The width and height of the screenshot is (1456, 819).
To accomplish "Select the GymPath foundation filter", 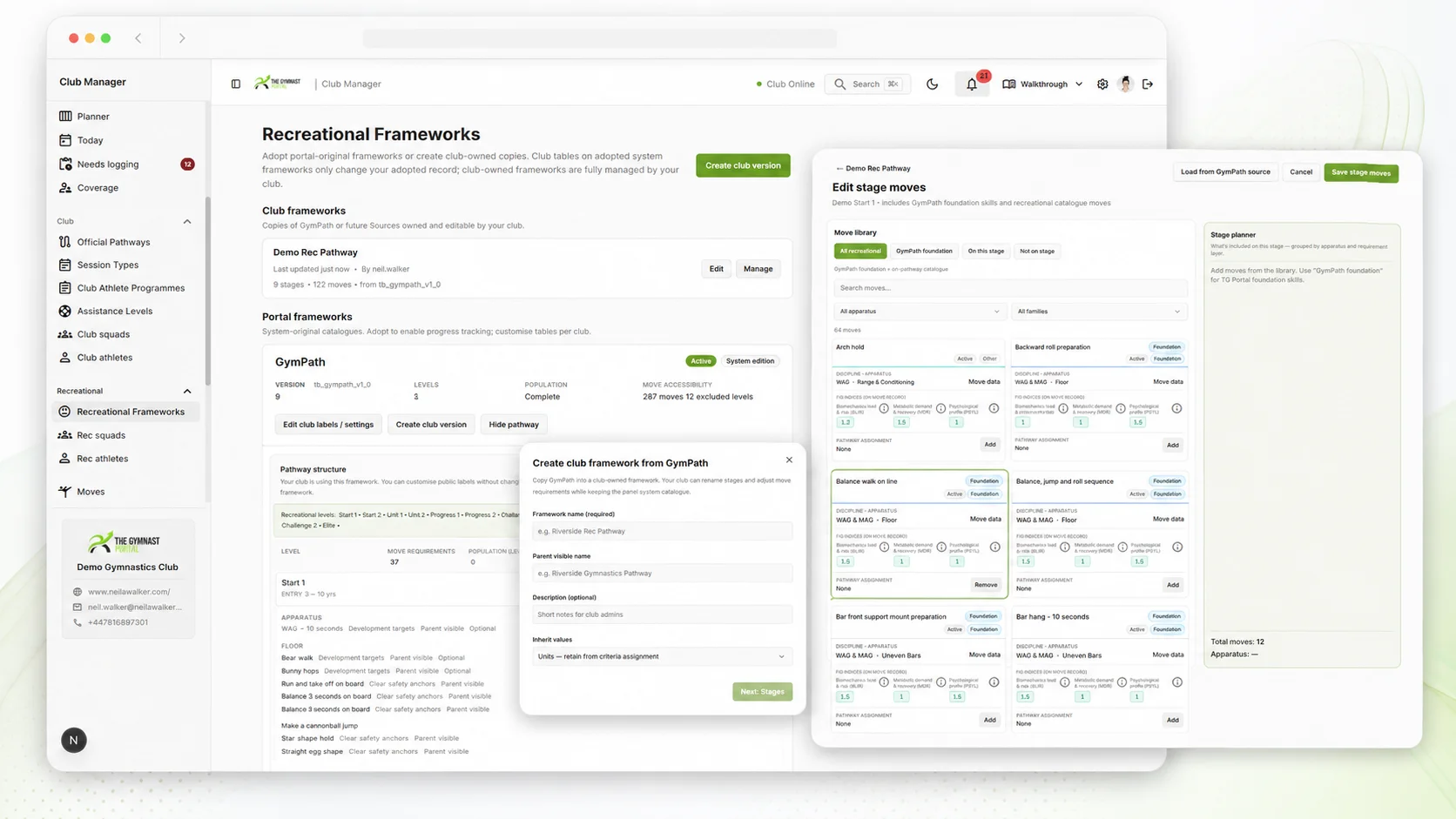I will pos(924,251).
